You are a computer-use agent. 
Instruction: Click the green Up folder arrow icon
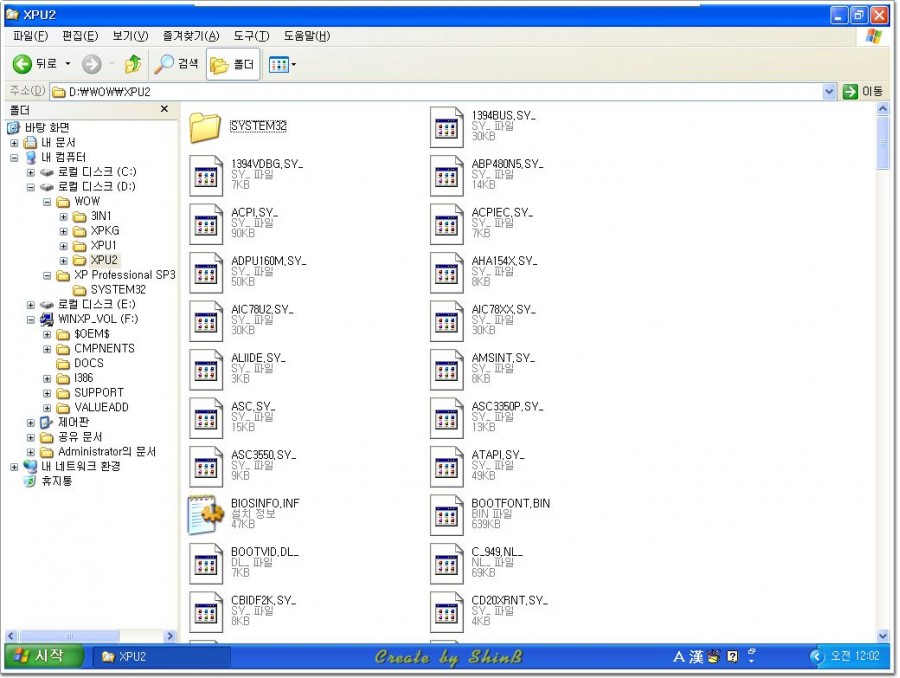click(x=133, y=64)
